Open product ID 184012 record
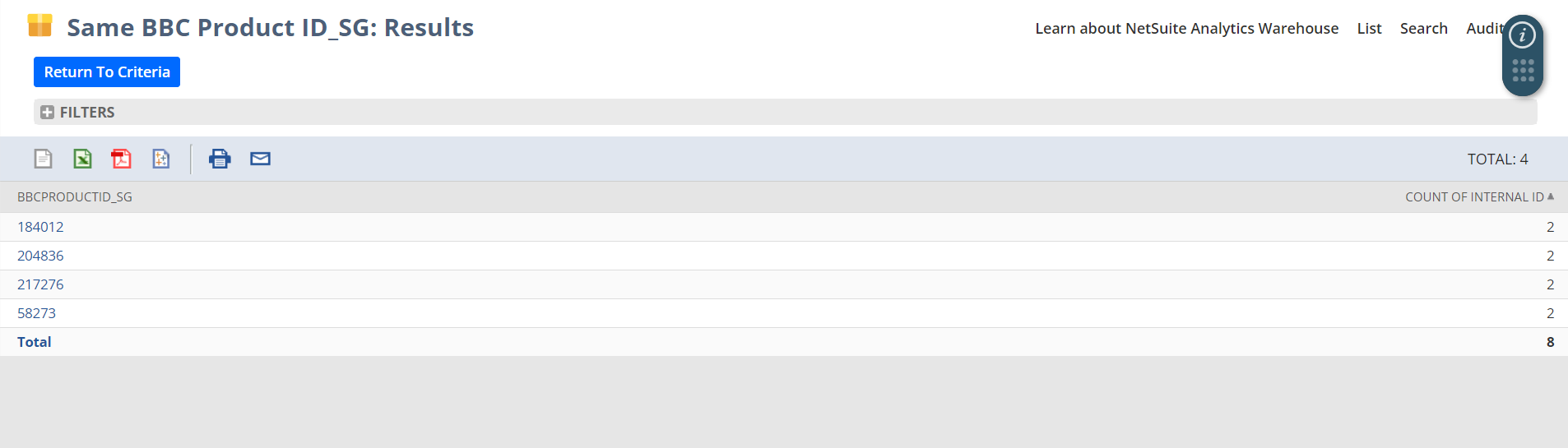Viewport: 1568px width, 448px height. pyautogui.click(x=40, y=227)
